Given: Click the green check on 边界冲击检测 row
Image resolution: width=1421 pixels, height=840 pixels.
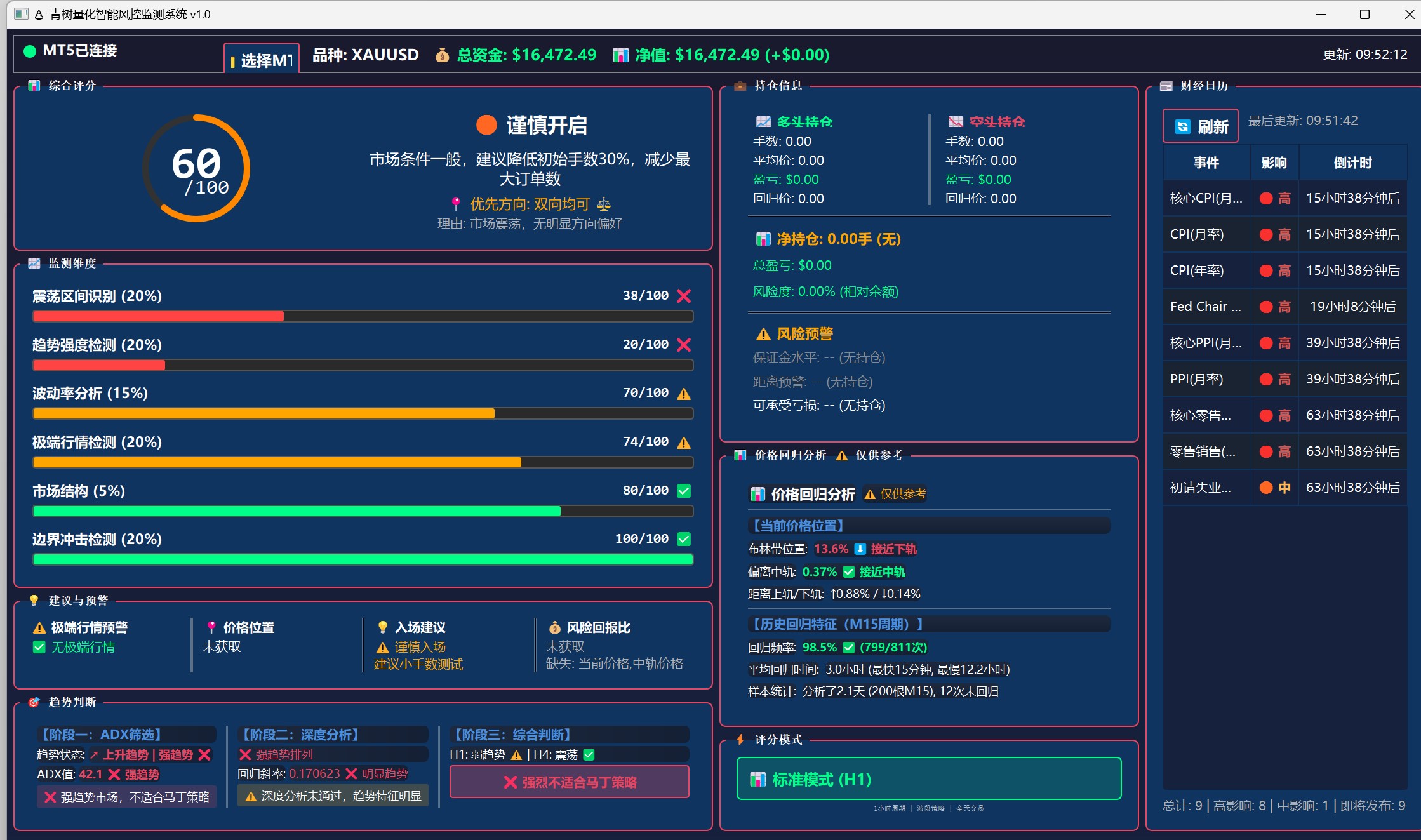Looking at the screenshot, I should coord(684,539).
